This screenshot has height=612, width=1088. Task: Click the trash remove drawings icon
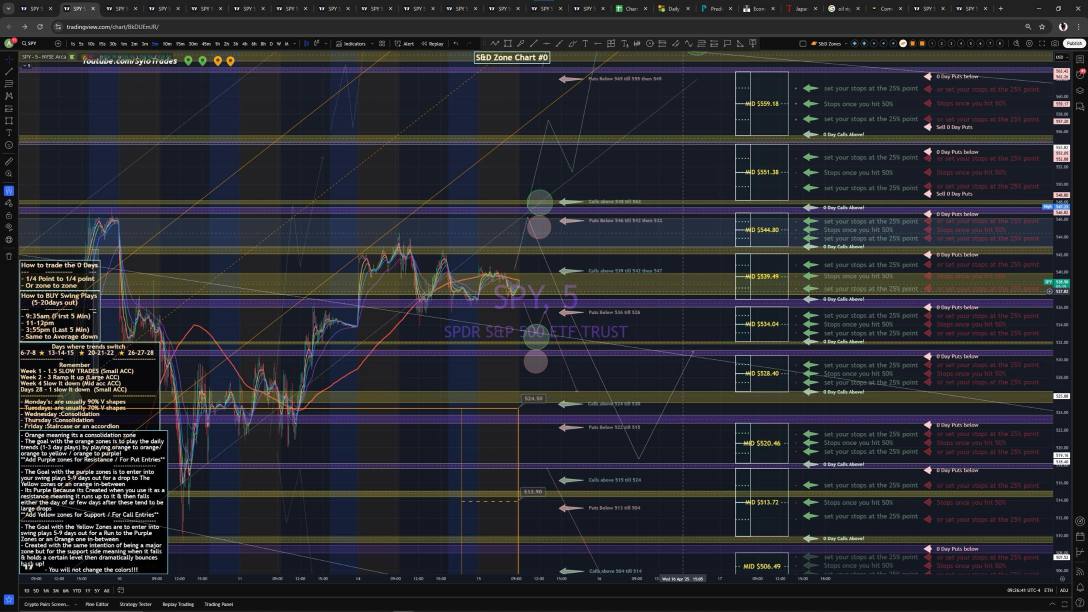pos(8,256)
